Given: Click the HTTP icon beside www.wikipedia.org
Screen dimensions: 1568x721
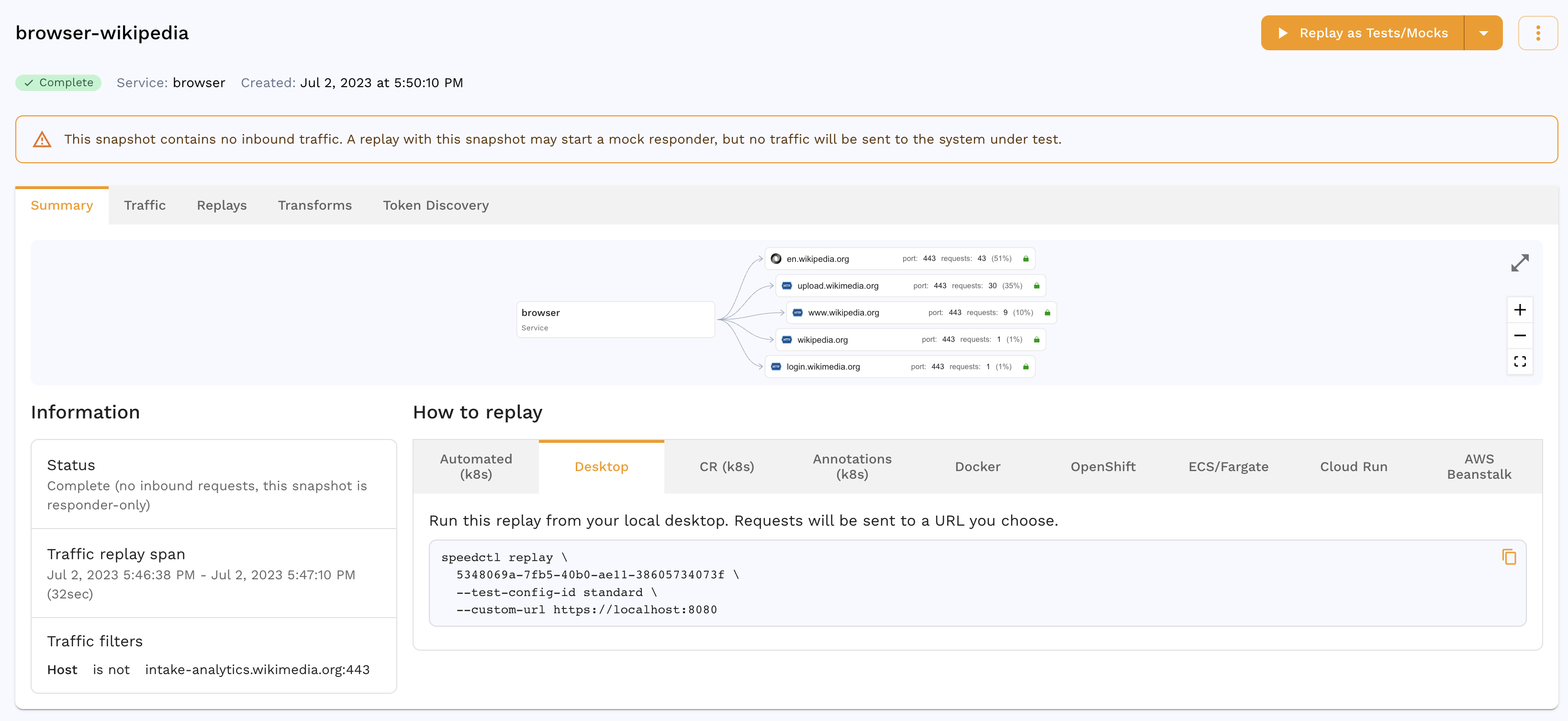Looking at the screenshot, I should [x=798, y=313].
